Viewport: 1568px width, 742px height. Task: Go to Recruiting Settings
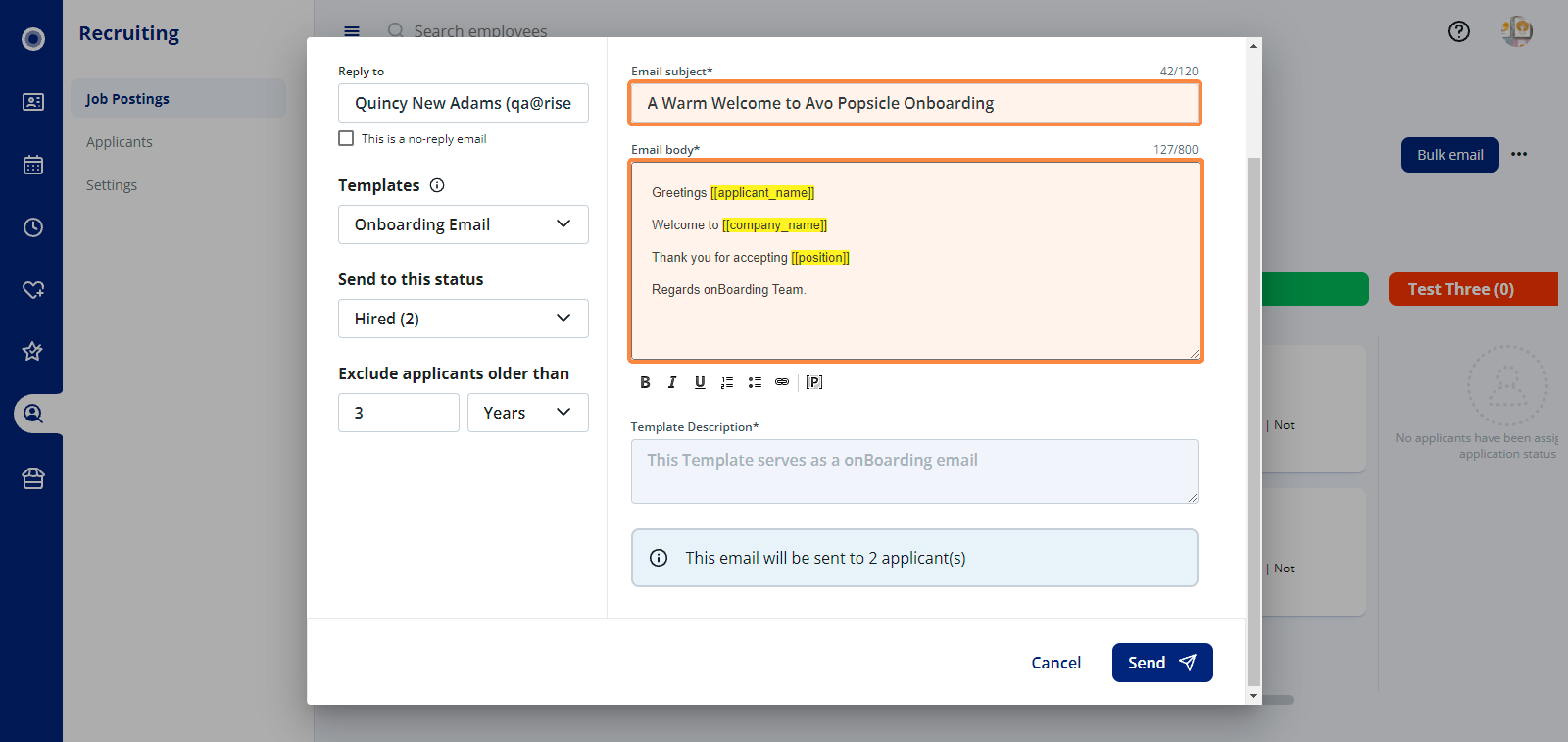coord(111,185)
